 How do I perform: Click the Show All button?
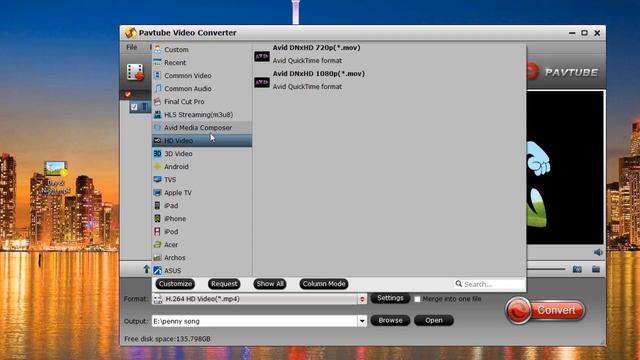(270, 284)
